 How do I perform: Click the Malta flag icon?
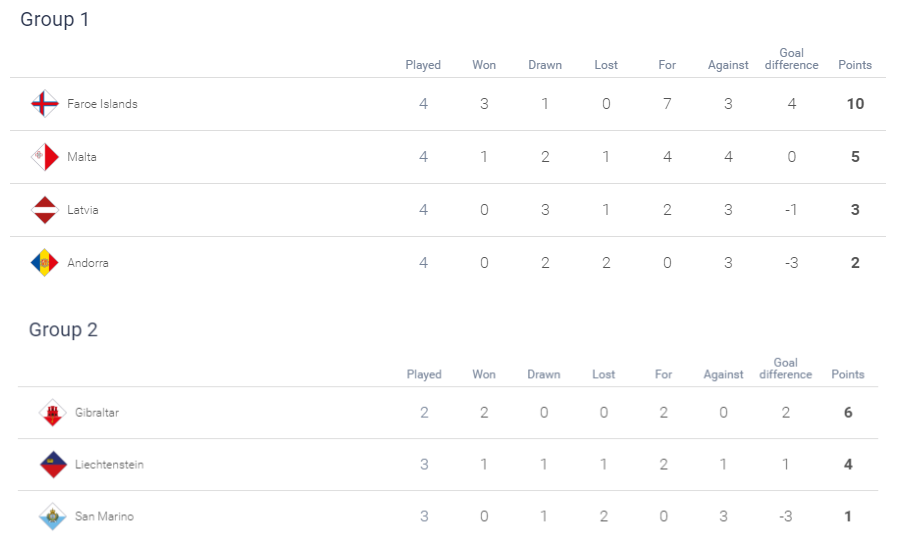click(x=44, y=156)
